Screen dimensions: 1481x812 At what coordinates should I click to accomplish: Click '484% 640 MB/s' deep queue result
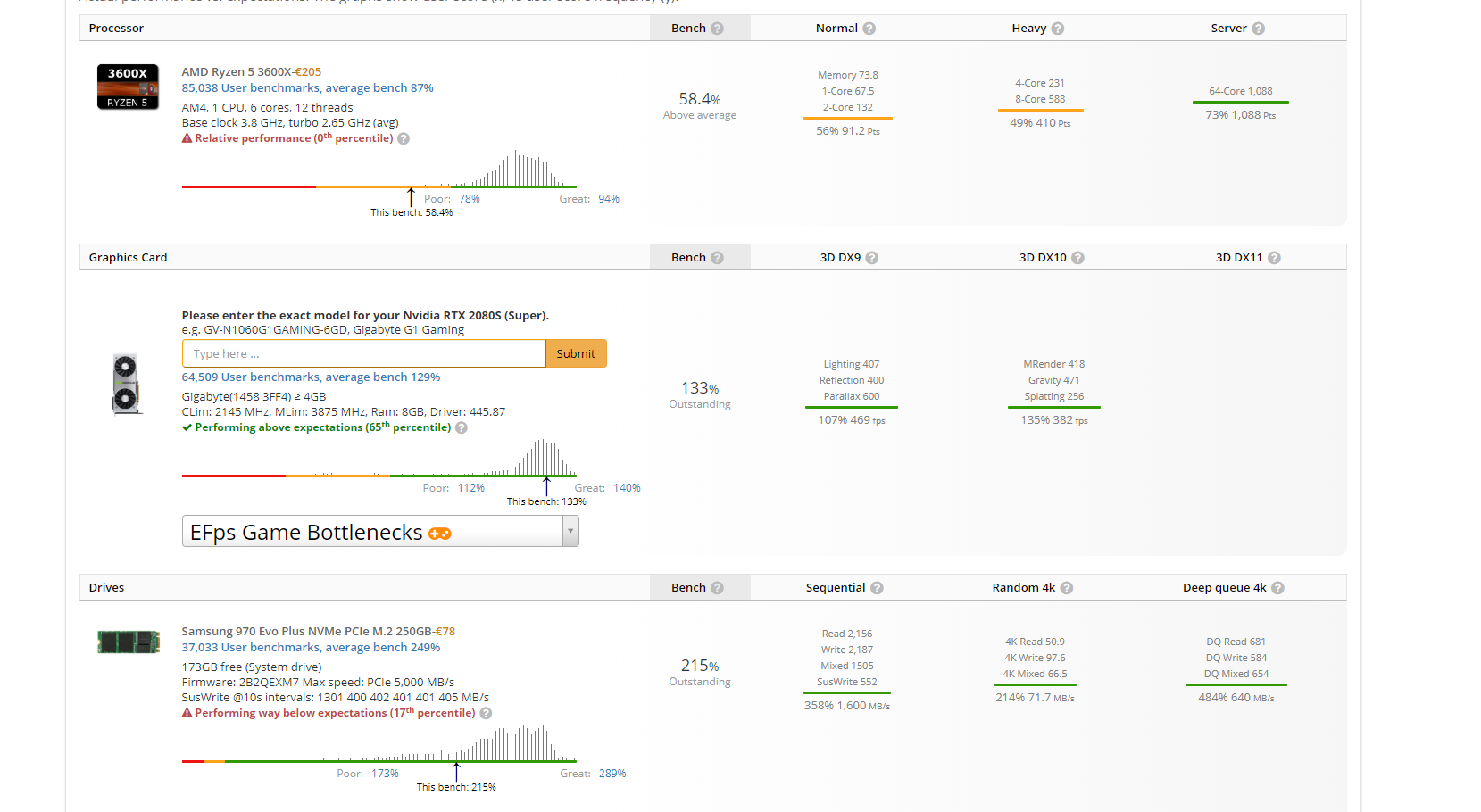[x=1236, y=698]
